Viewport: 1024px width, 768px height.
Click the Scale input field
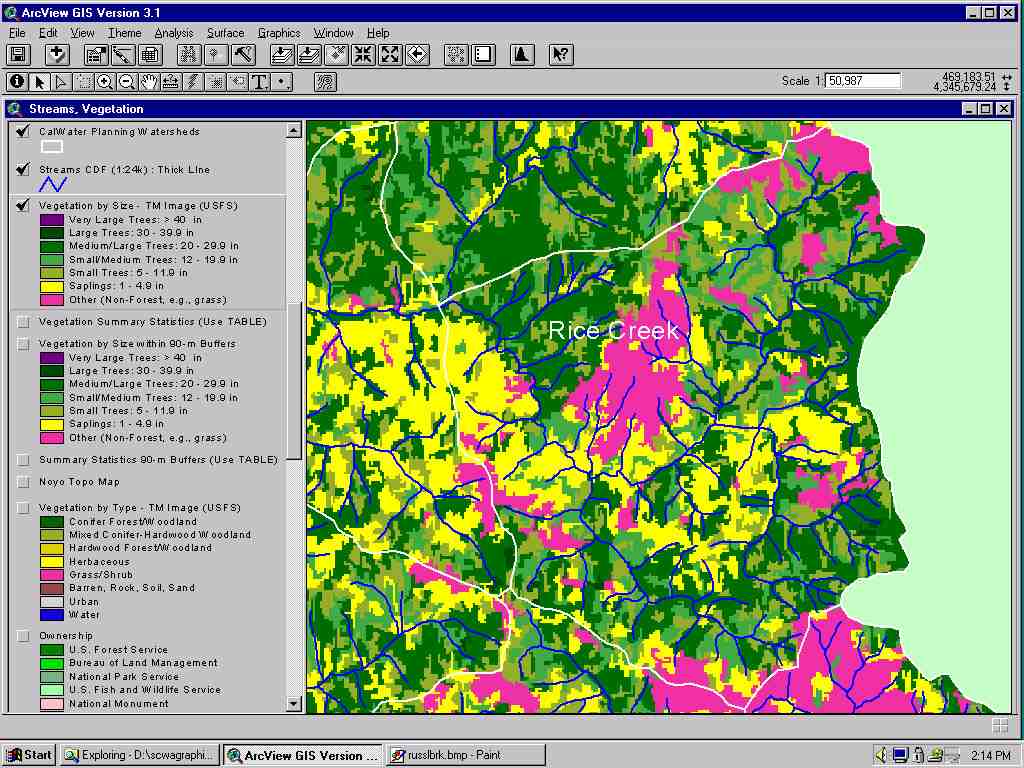click(863, 81)
